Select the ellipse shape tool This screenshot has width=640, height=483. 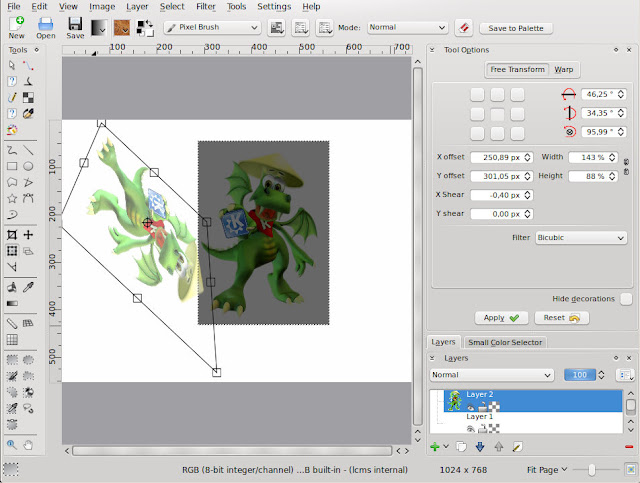coord(28,166)
